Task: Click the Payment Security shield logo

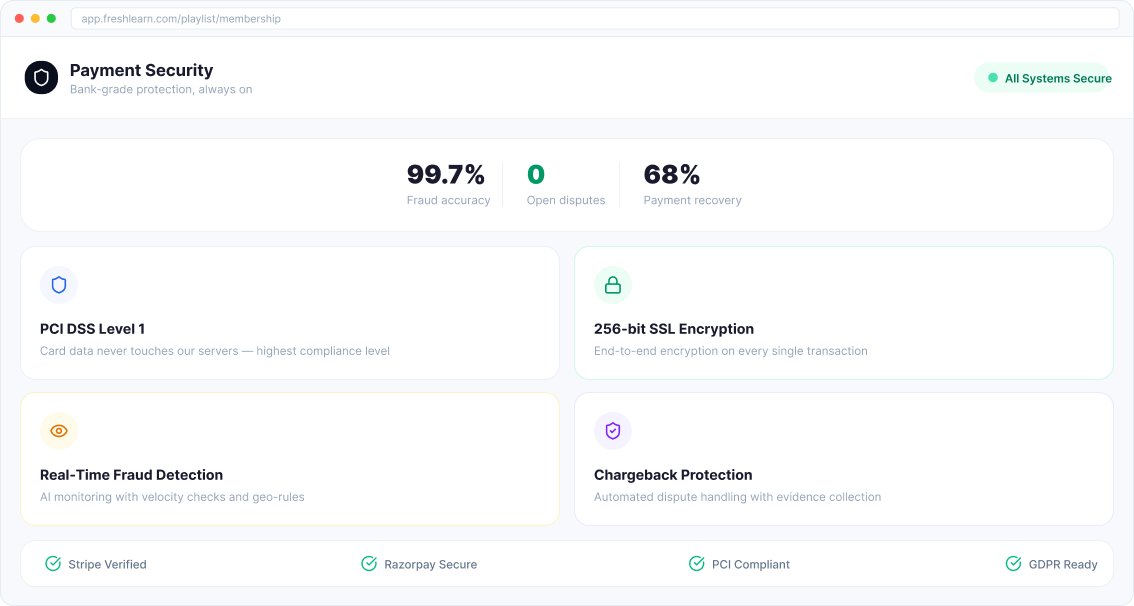Action: pos(41,77)
